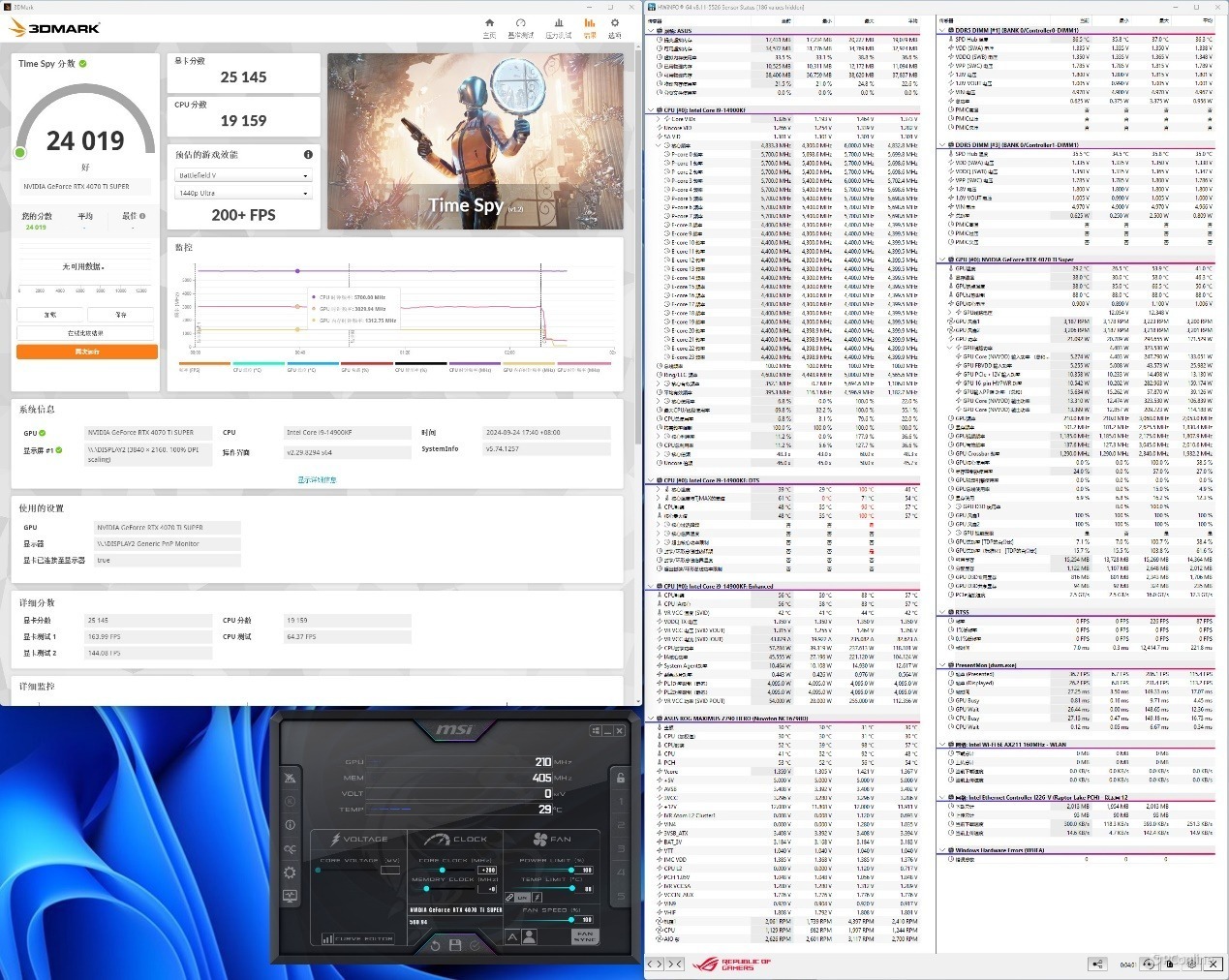Click the Afterburner information icon
Screen dimensions: 1229x980
coord(290,825)
